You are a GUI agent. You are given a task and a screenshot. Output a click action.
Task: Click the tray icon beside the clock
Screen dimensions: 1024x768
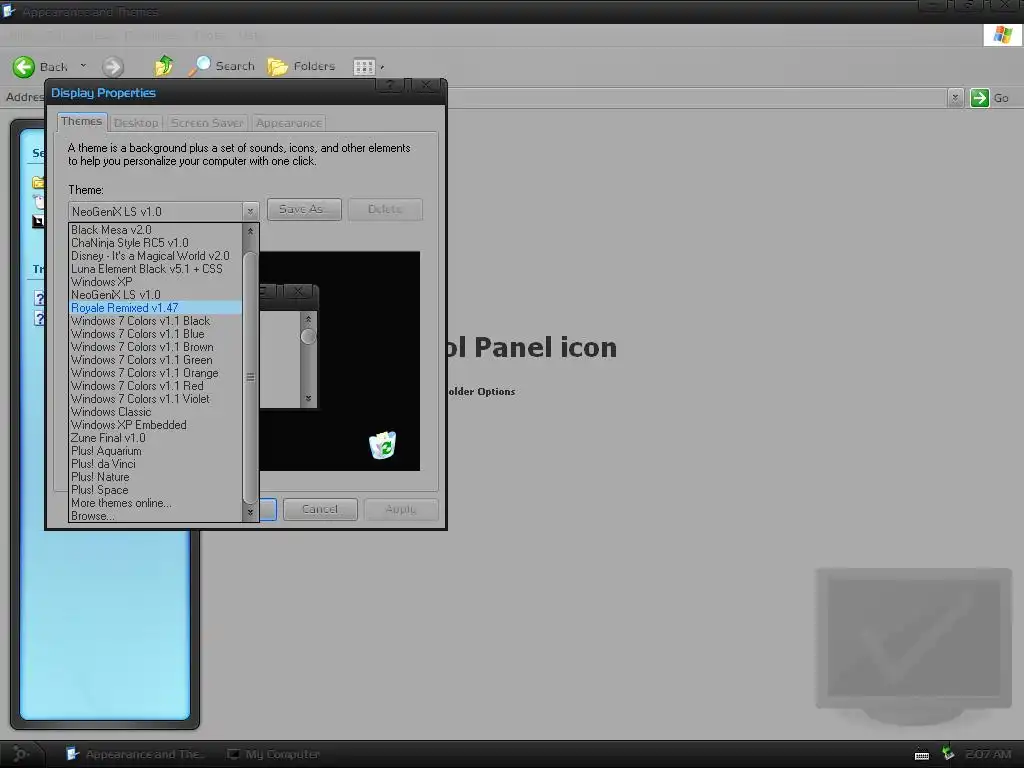coord(948,754)
